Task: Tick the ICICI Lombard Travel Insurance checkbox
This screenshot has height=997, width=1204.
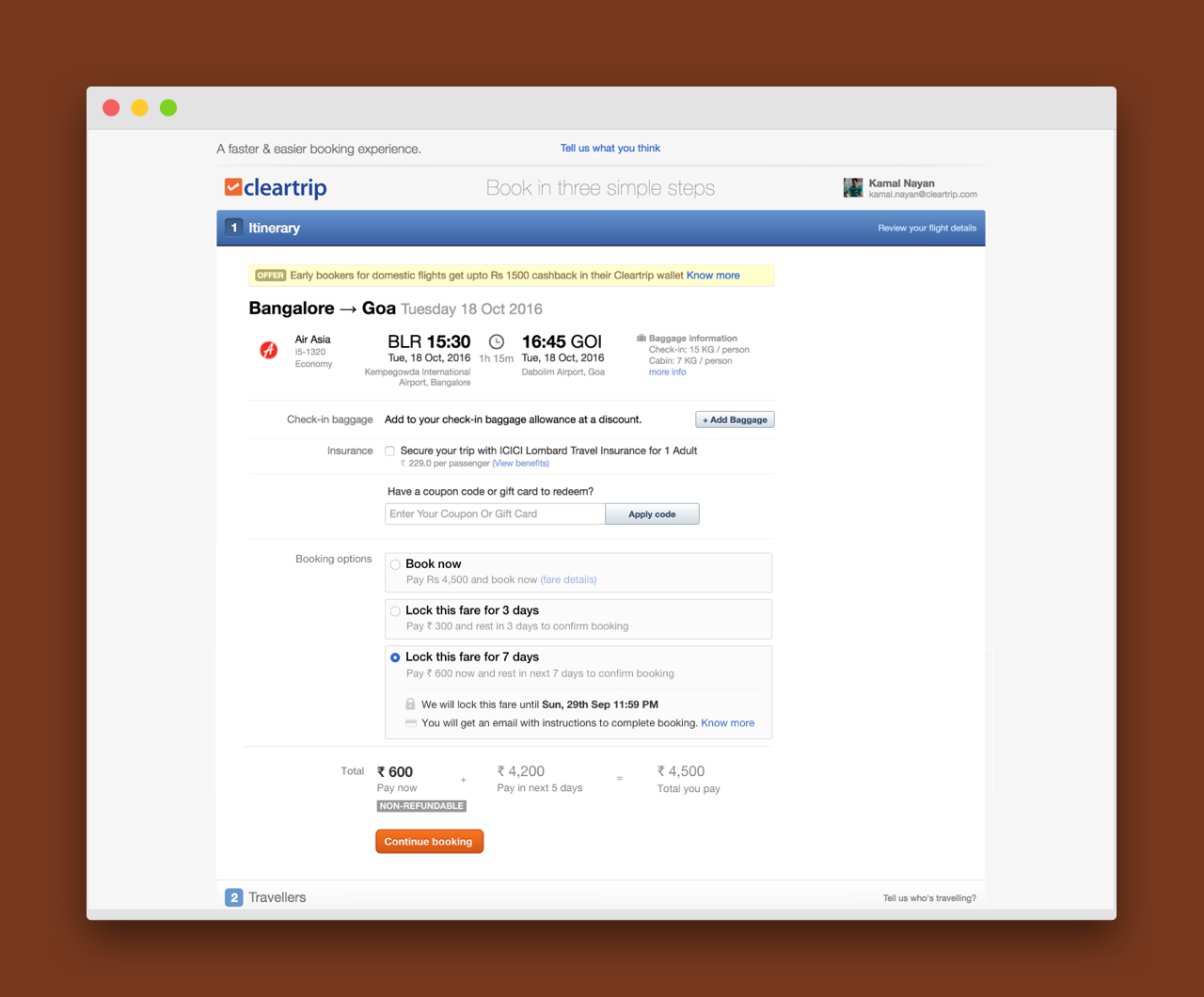Action: (389, 451)
